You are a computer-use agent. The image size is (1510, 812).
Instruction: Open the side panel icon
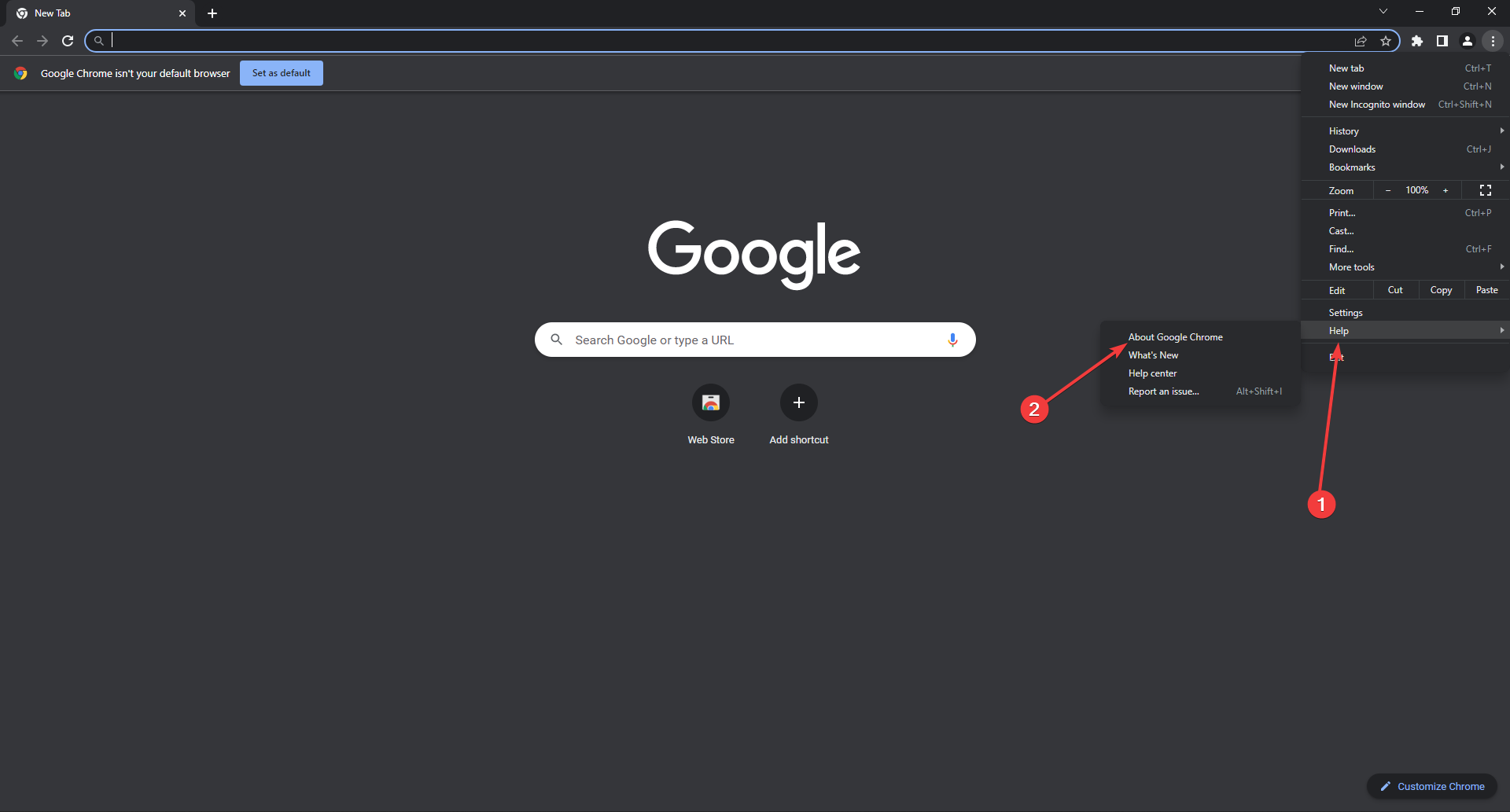coord(1442,41)
